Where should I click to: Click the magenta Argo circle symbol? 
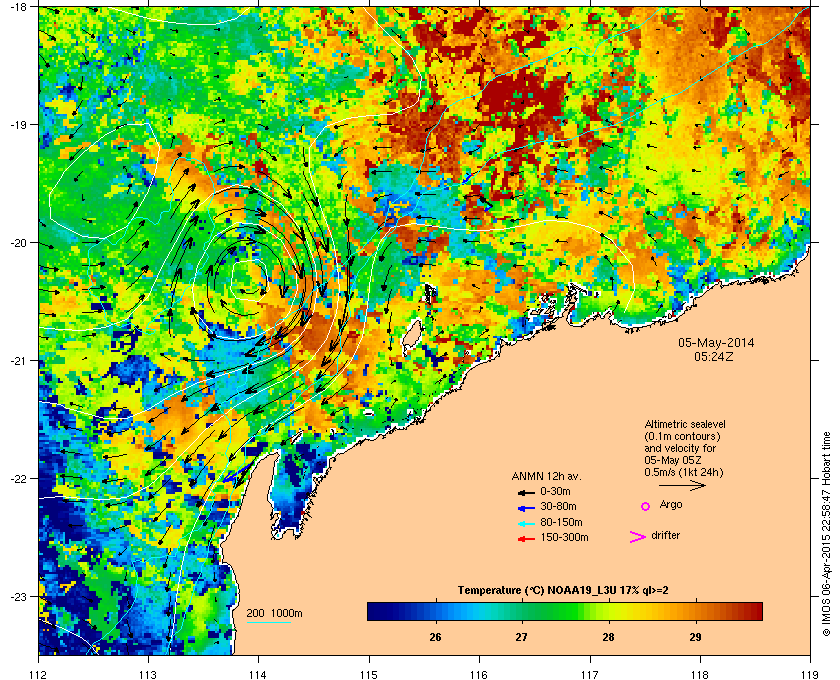[646, 506]
